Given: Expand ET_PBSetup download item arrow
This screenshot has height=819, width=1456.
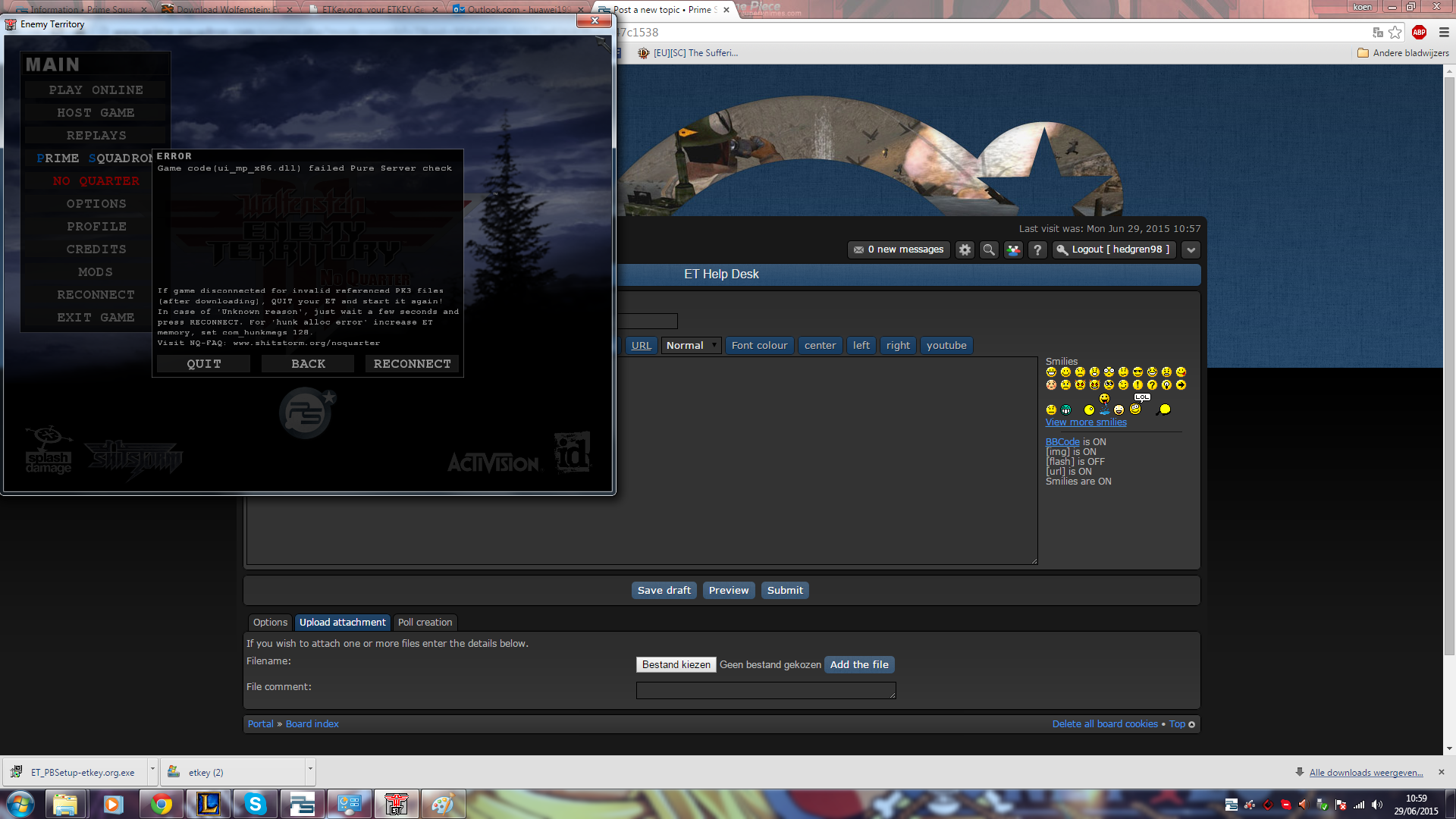Looking at the screenshot, I should pos(152,769).
